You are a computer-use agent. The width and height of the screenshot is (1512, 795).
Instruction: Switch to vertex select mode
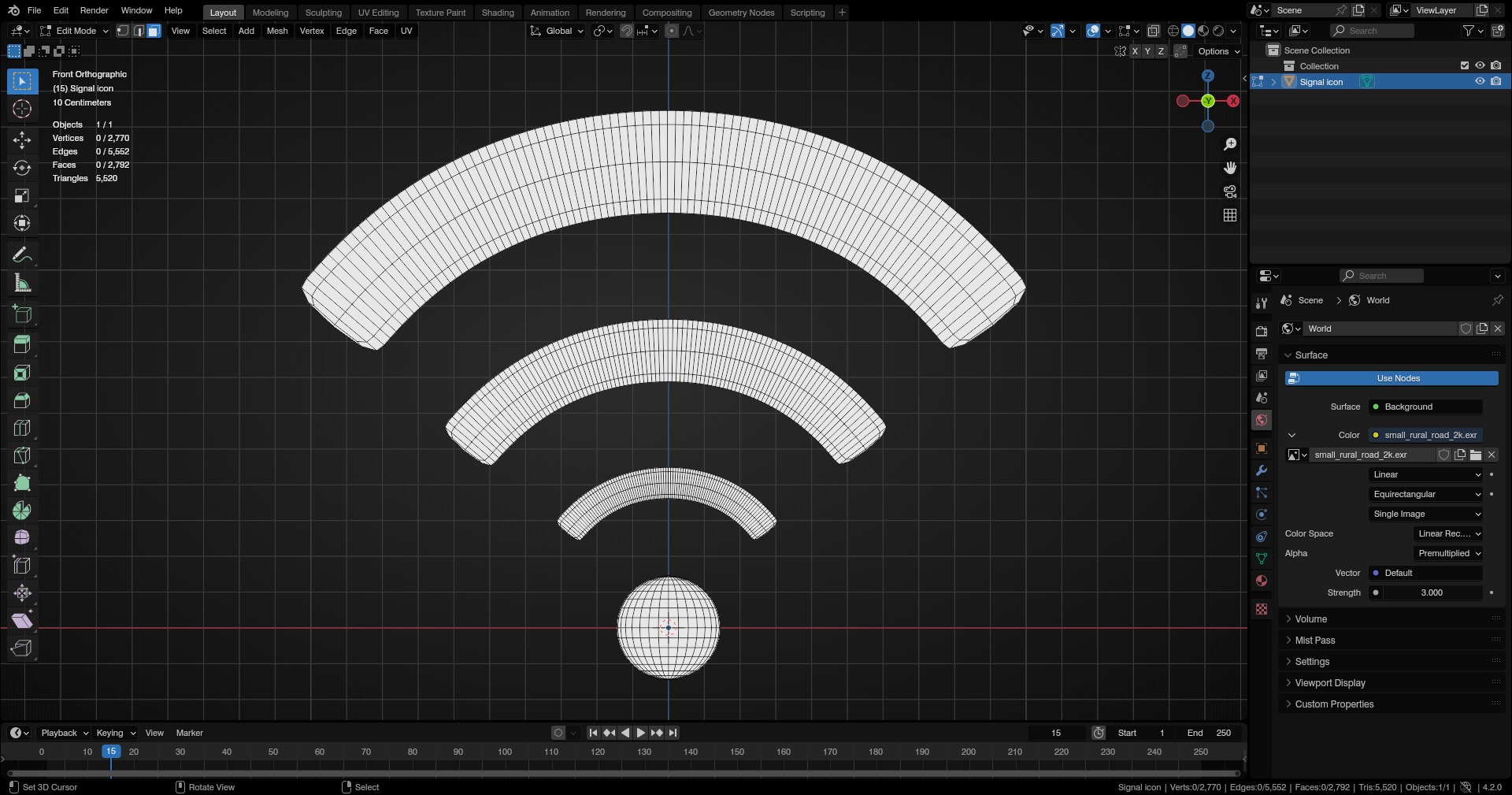[123, 31]
